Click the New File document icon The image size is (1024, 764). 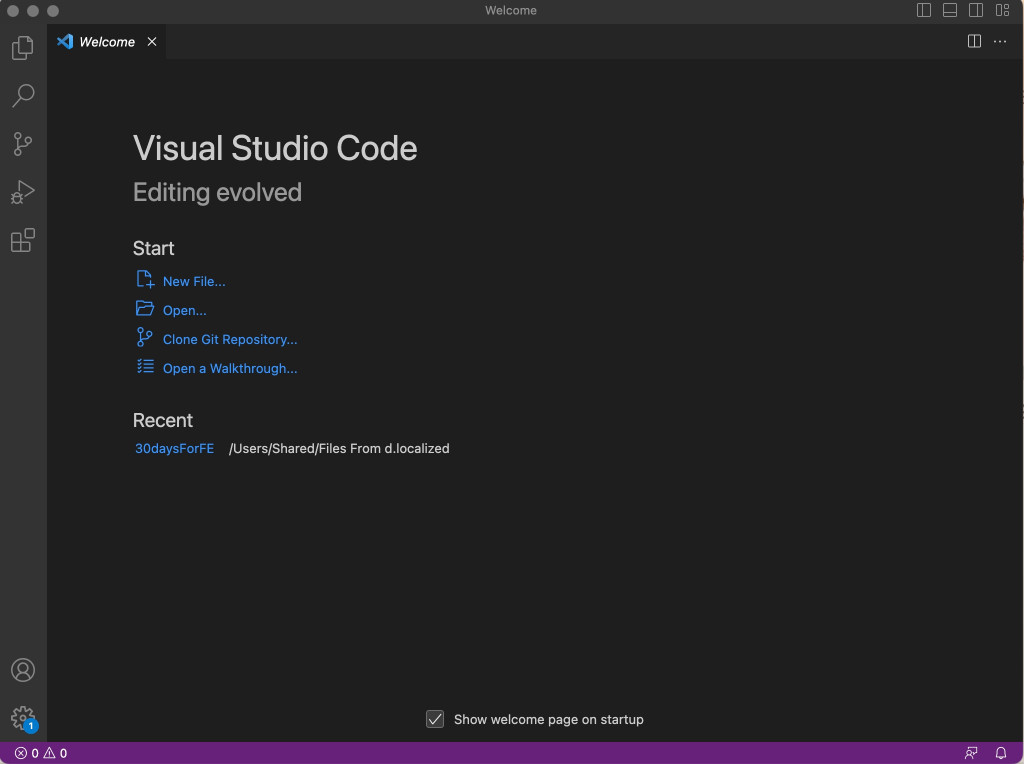[x=145, y=279]
